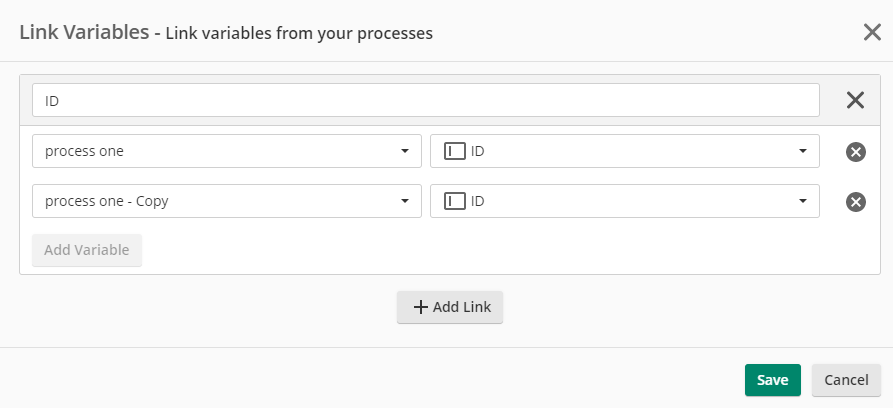
Task: Click the Add Link button
Action: pos(450,307)
